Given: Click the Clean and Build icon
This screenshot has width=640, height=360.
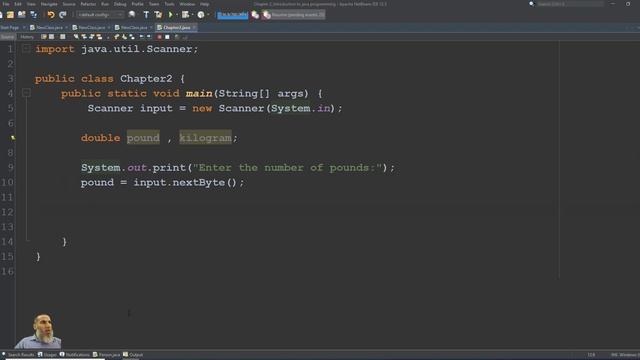Looking at the screenshot, I should (158, 15).
